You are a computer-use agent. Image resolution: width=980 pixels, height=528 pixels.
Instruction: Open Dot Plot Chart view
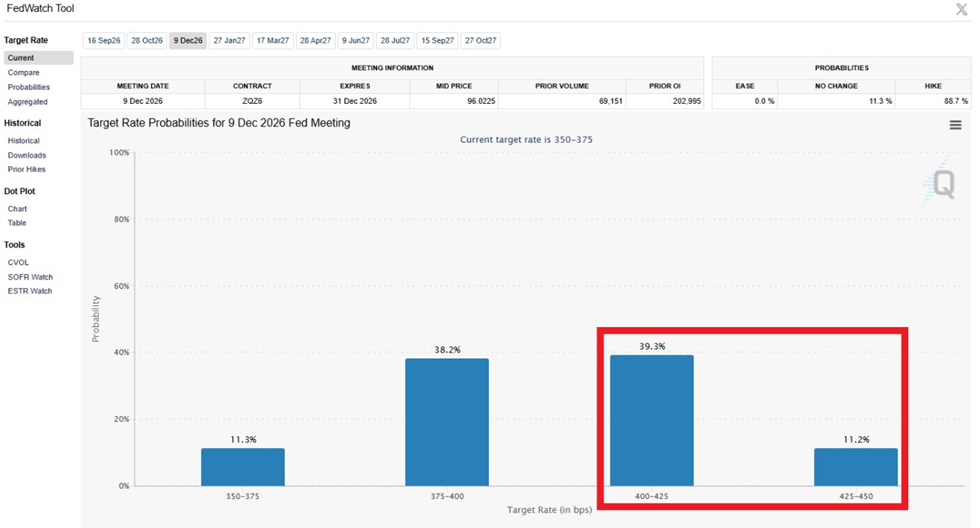click(x=18, y=209)
